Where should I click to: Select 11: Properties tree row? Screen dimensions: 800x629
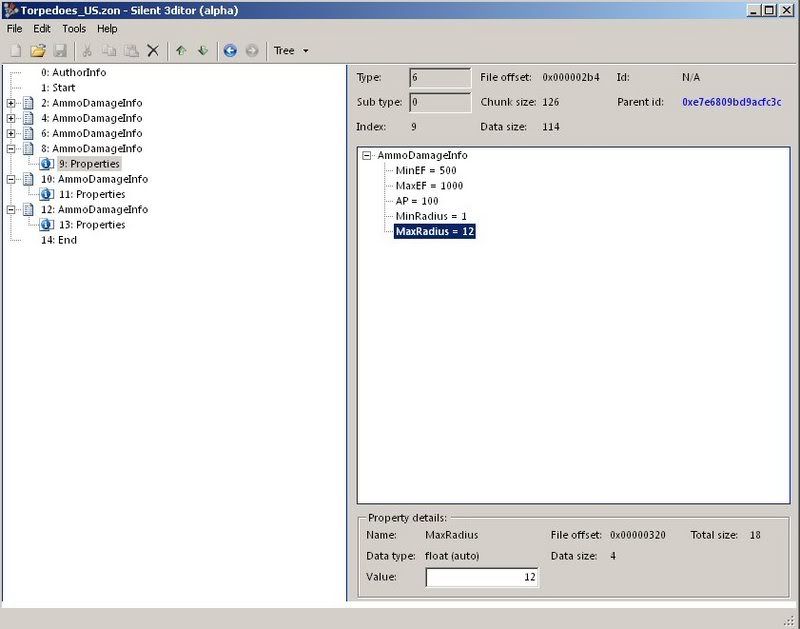tap(92, 194)
